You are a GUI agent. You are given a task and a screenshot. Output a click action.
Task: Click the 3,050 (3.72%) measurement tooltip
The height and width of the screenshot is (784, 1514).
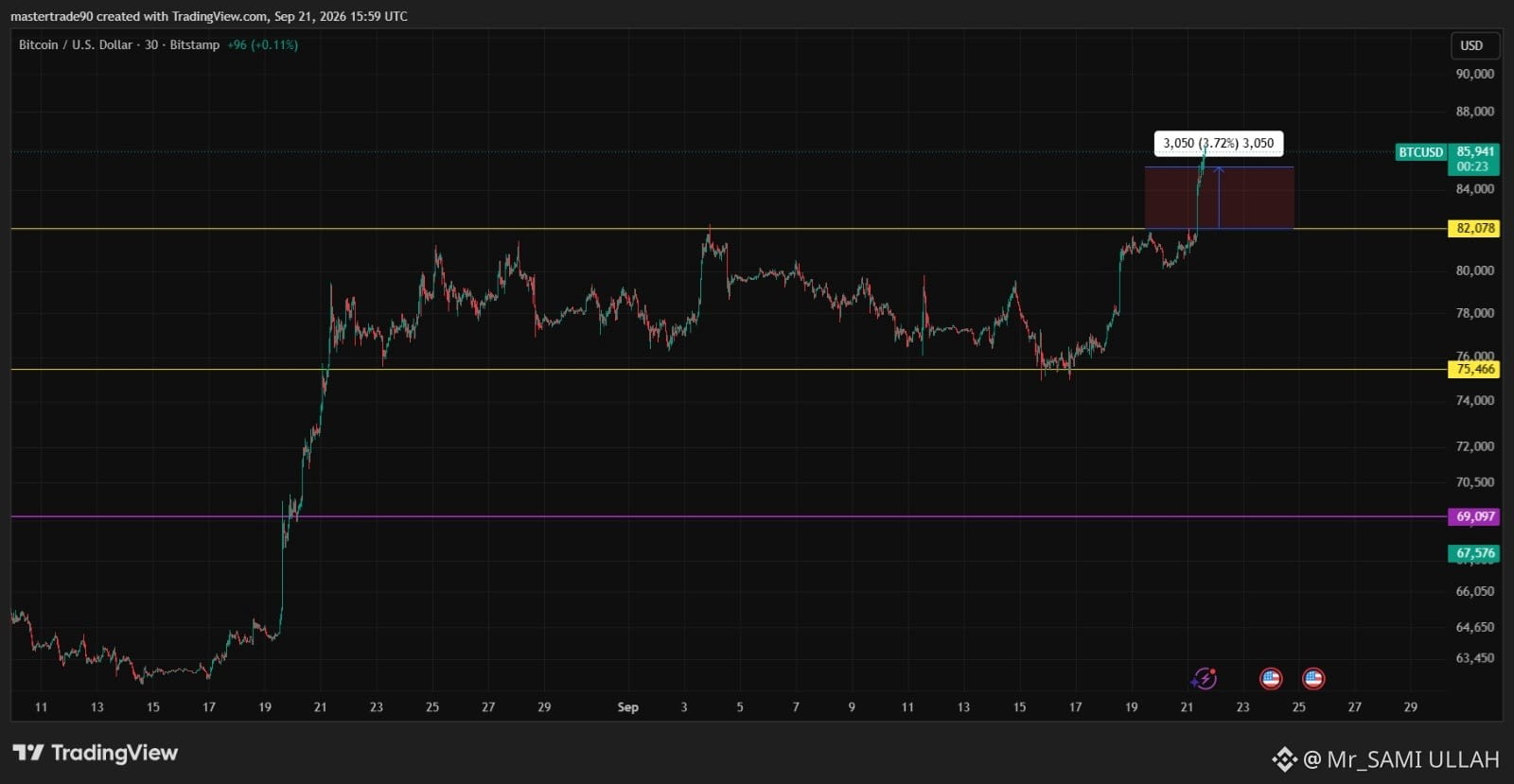point(1219,143)
